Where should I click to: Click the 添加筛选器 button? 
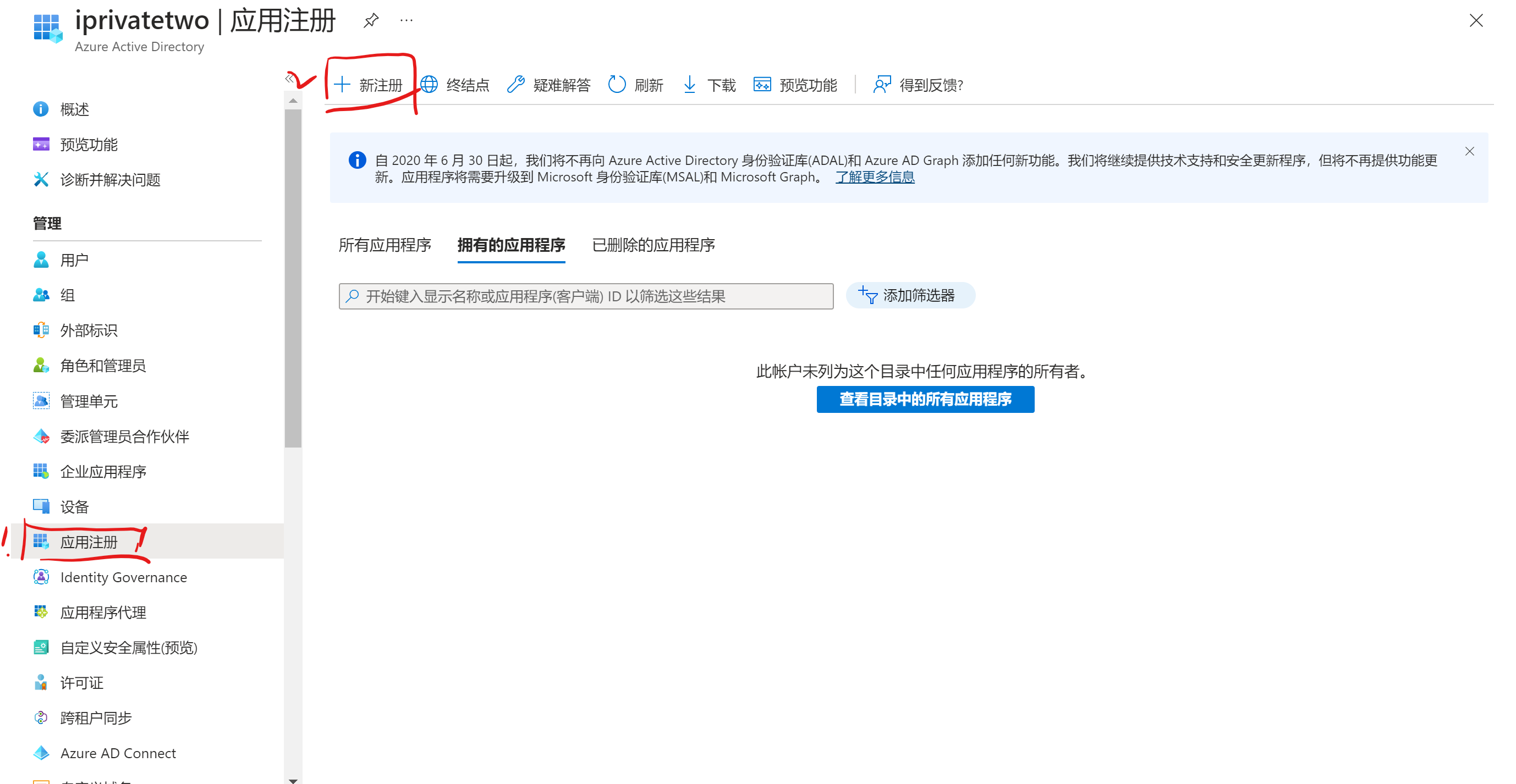910,295
